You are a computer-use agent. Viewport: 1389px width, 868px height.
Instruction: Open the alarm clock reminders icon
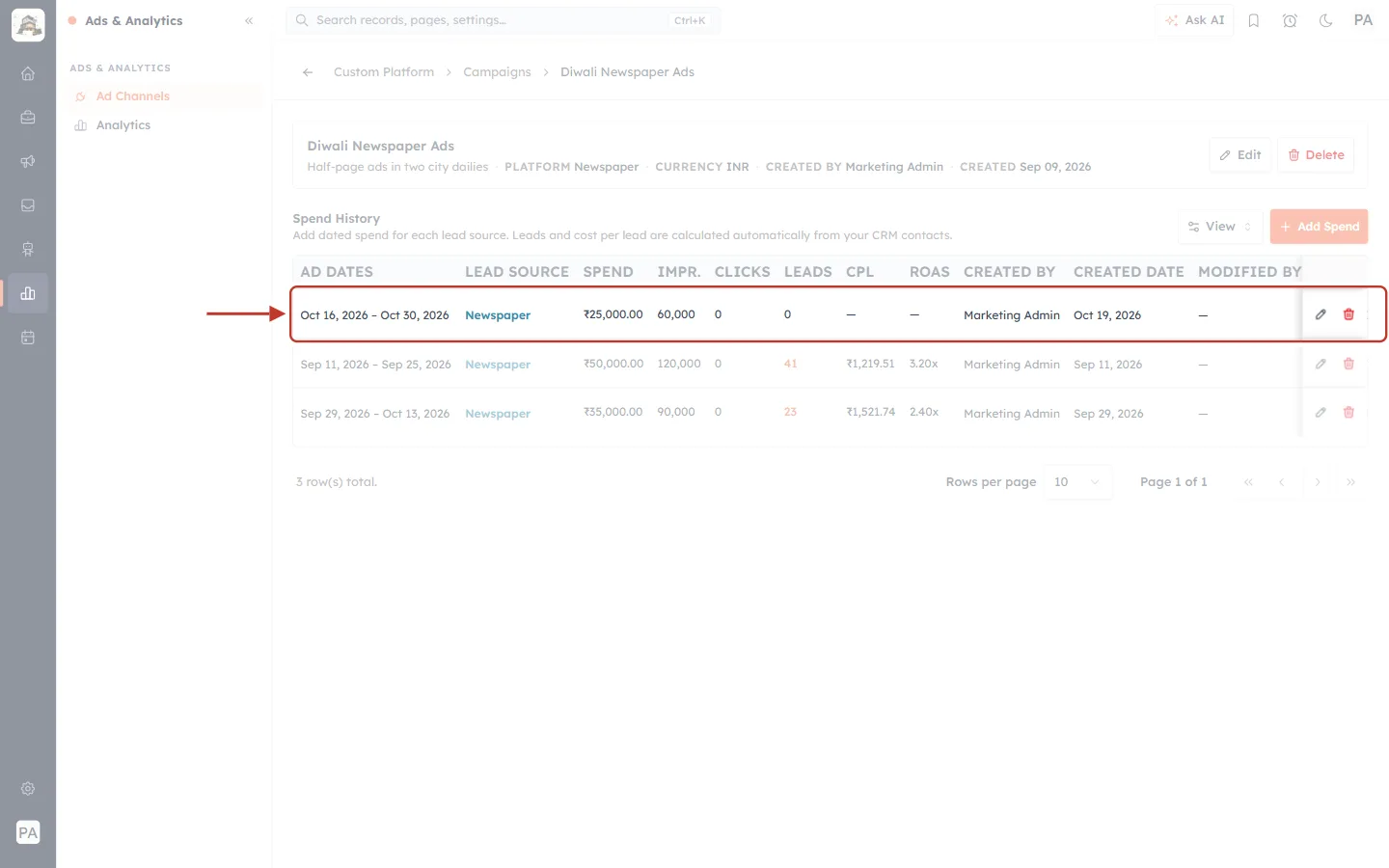click(1290, 20)
